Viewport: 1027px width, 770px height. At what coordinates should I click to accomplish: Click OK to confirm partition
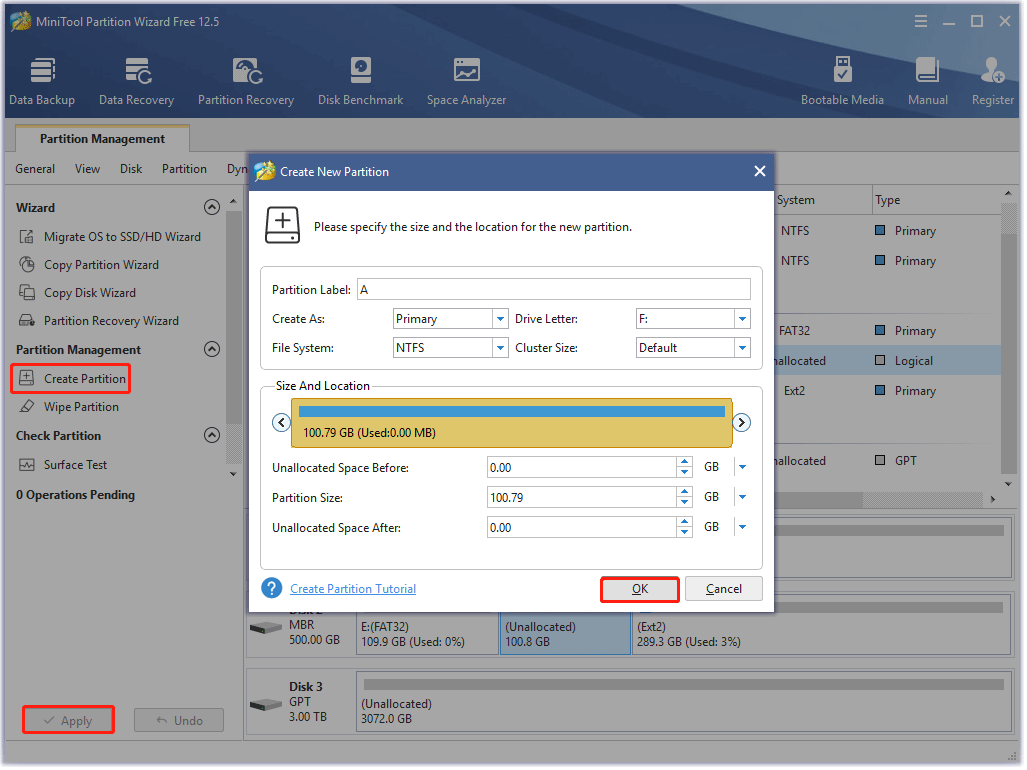pyautogui.click(x=641, y=590)
